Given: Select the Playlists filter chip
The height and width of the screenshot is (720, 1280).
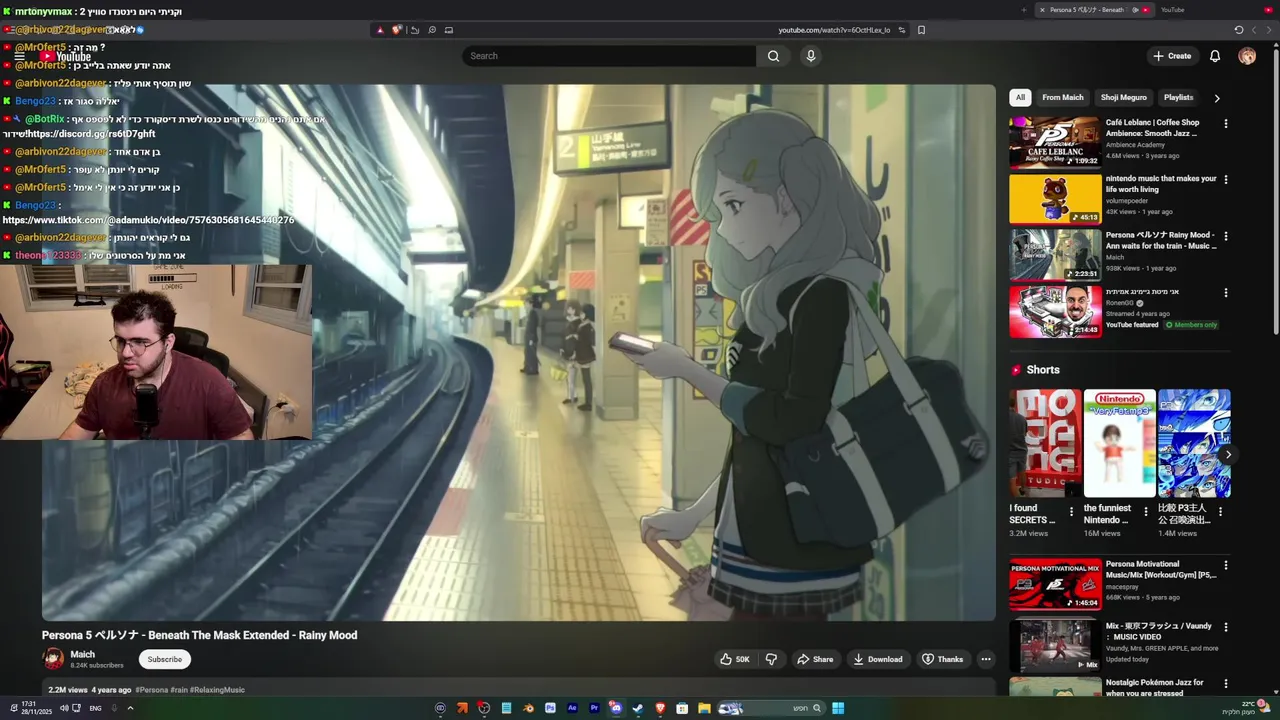Looking at the screenshot, I should tap(1178, 98).
